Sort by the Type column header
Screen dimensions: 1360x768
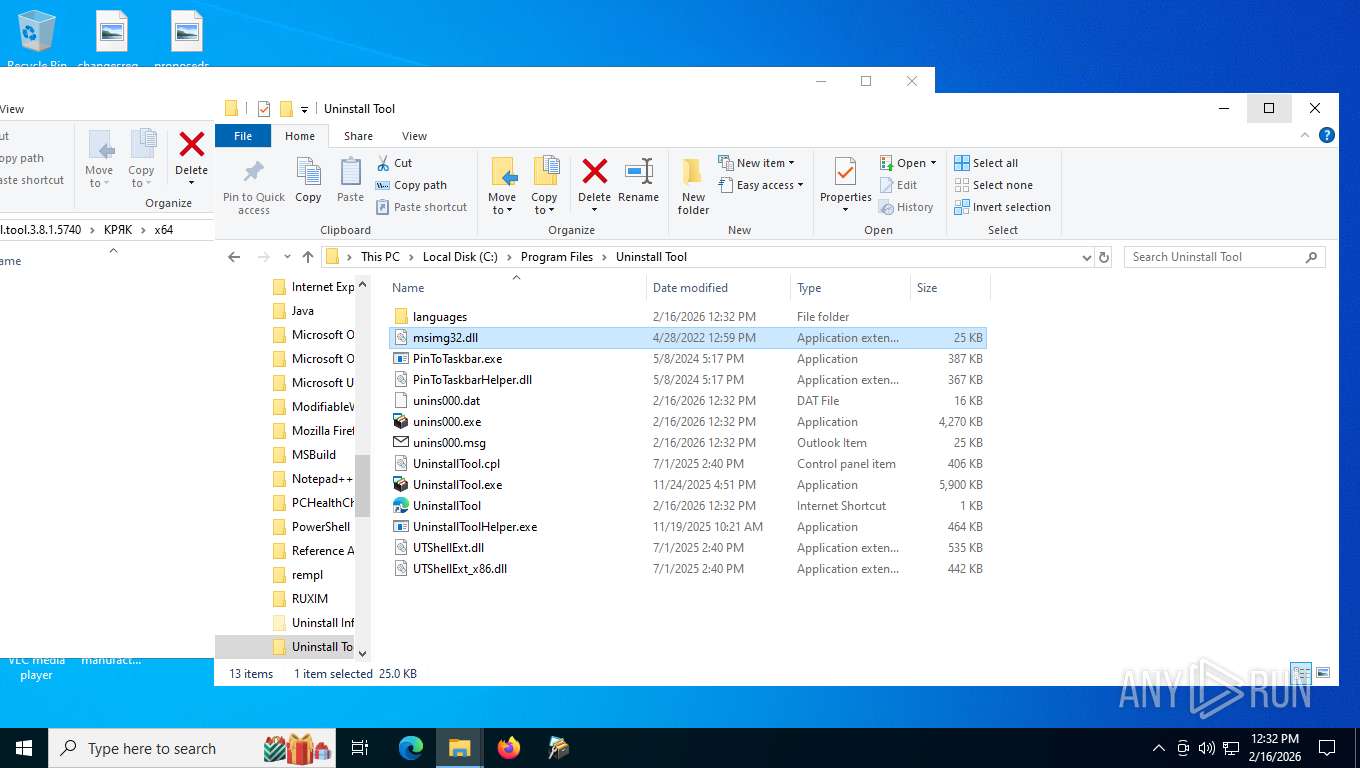click(850, 288)
